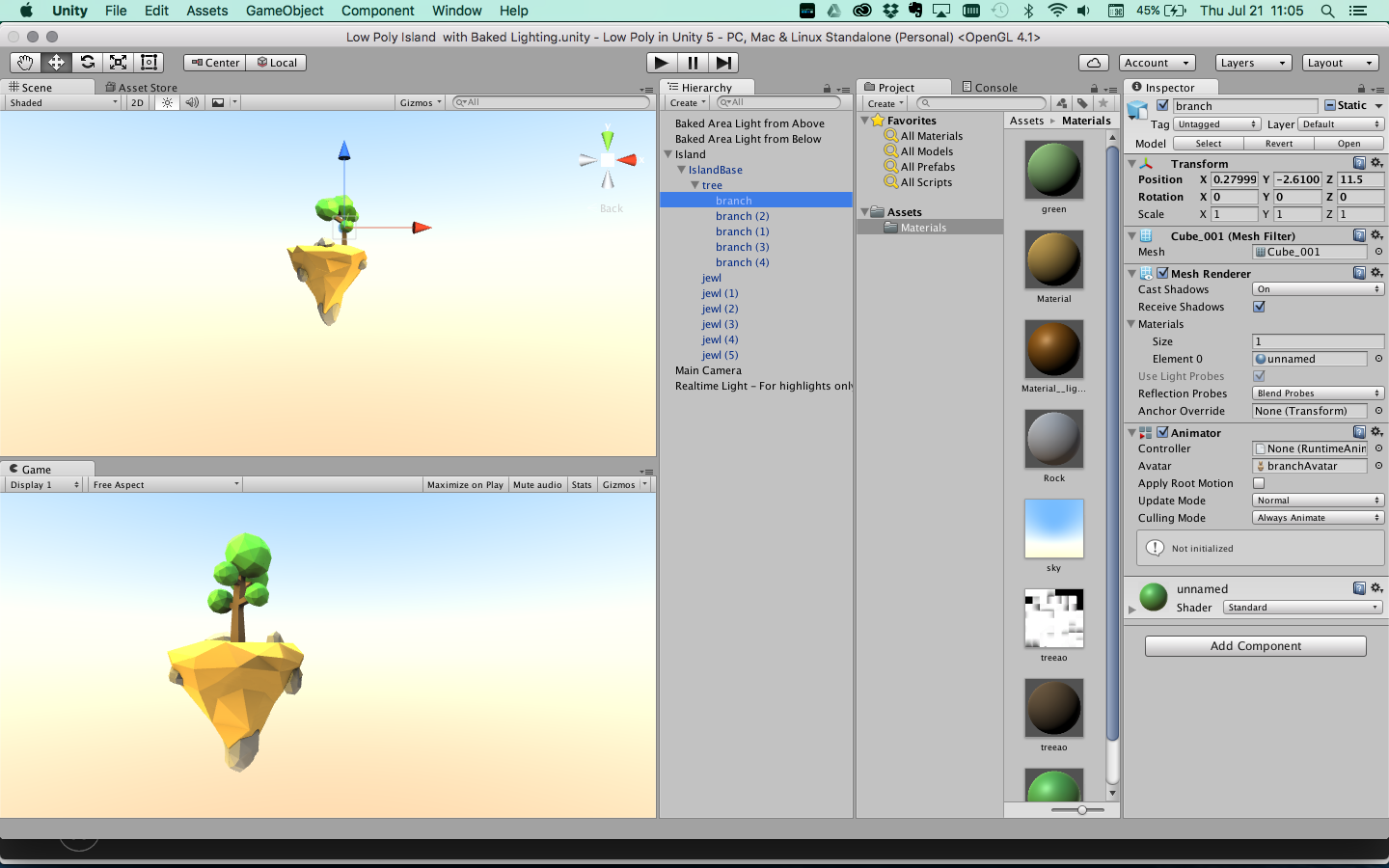Click the Play button
Image resolution: width=1389 pixels, height=868 pixels.
click(x=661, y=63)
